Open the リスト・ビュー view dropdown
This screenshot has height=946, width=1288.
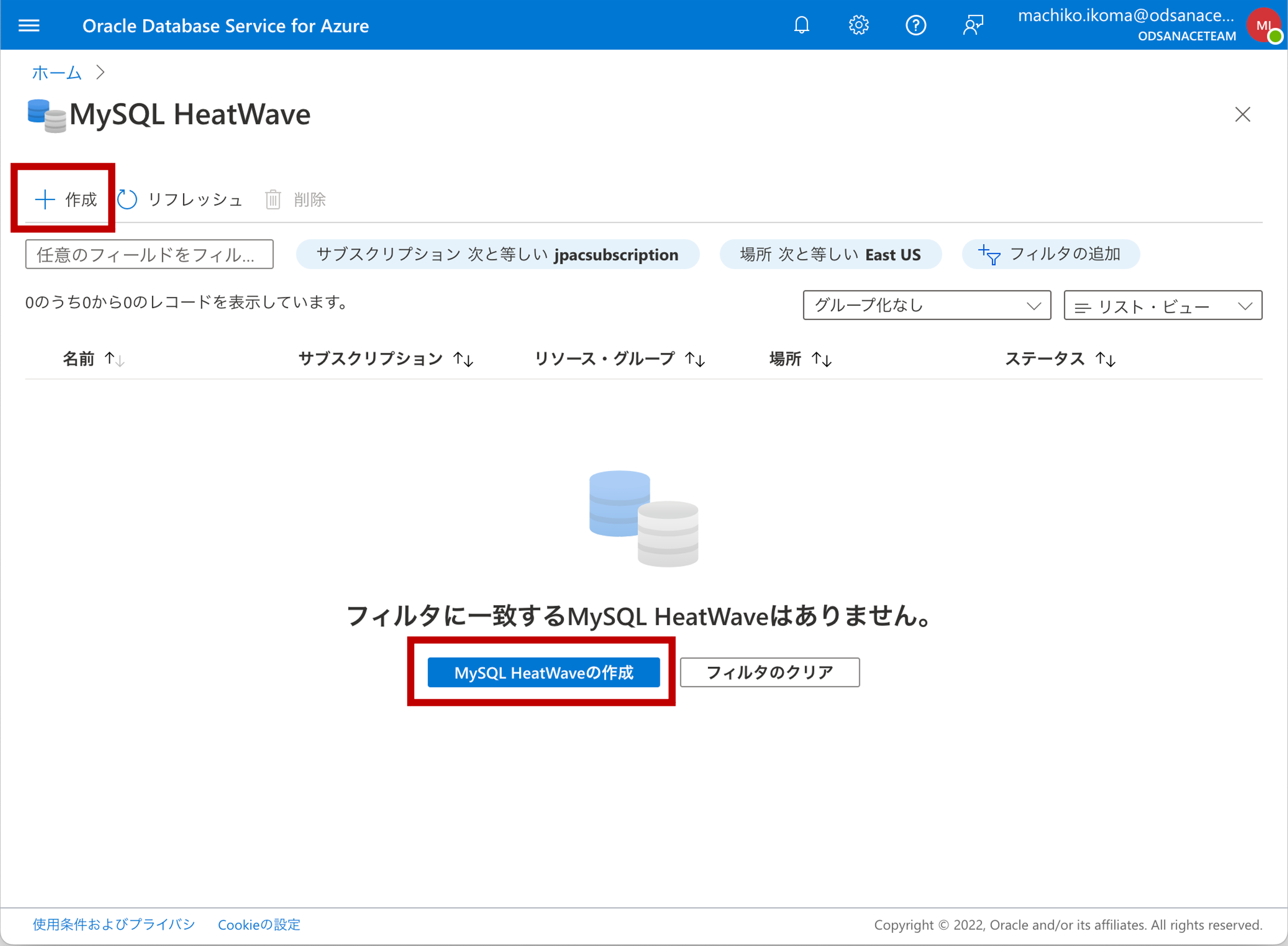pyautogui.click(x=1162, y=306)
